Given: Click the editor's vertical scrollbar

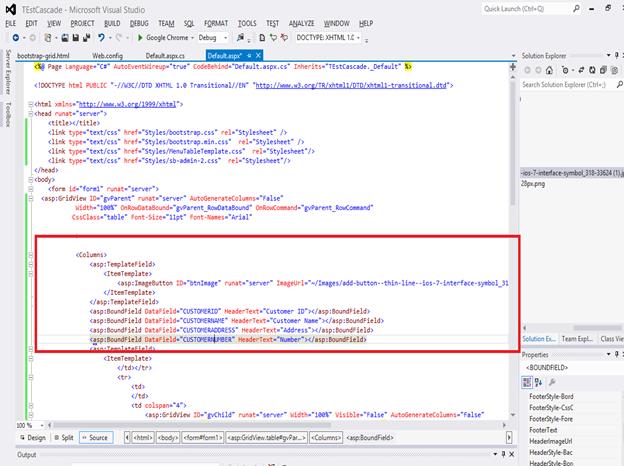Looking at the screenshot, I should (x=514, y=250).
